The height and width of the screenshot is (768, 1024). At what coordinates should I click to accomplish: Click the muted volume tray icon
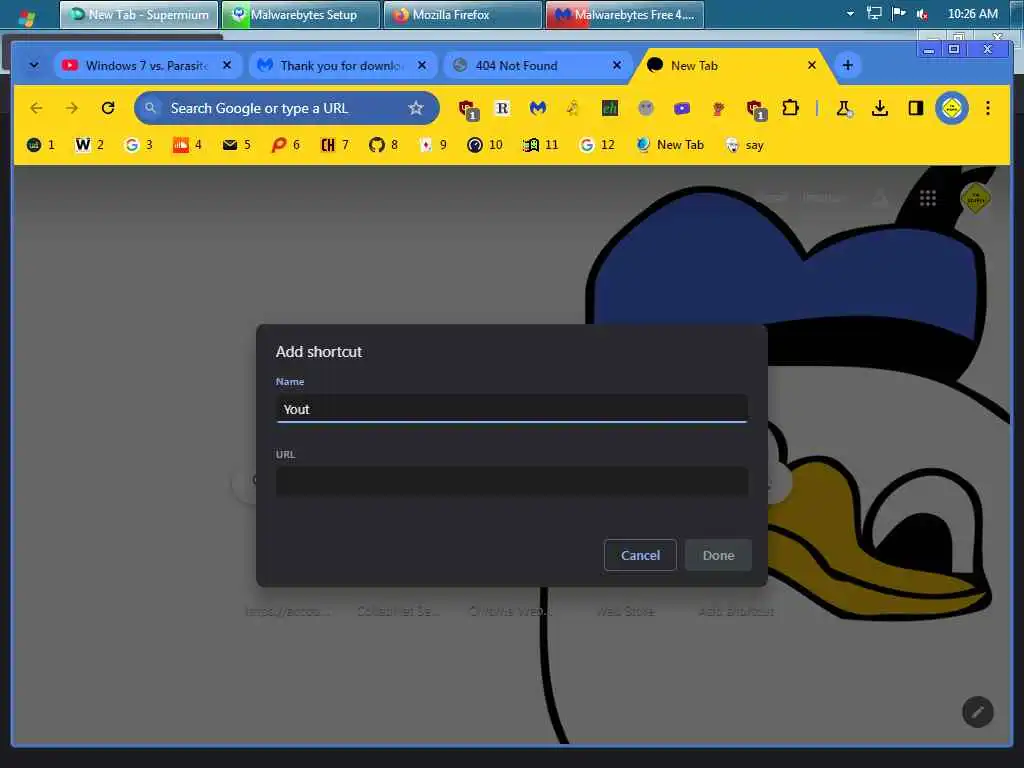(x=922, y=13)
